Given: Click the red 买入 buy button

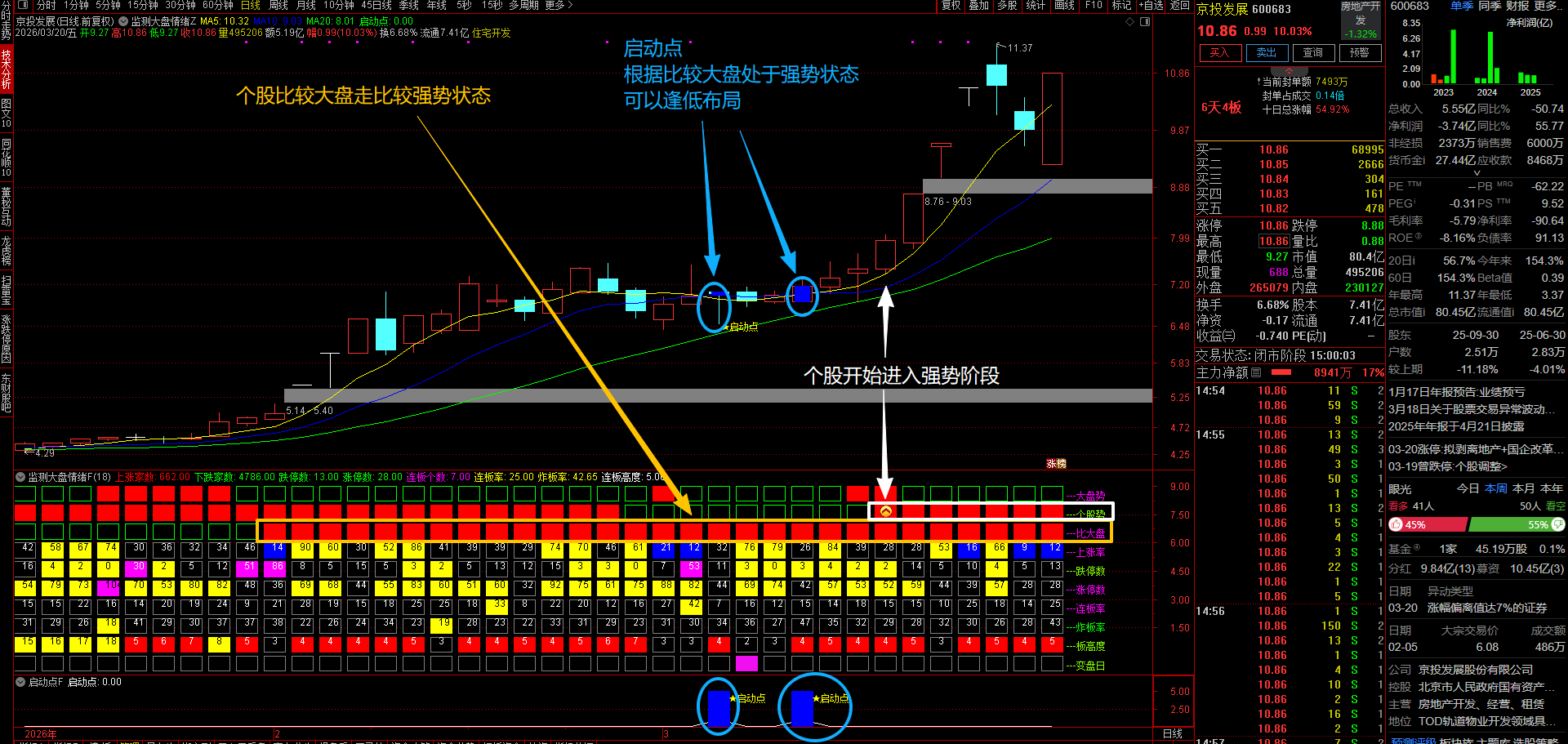Looking at the screenshot, I should (x=1220, y=53).
